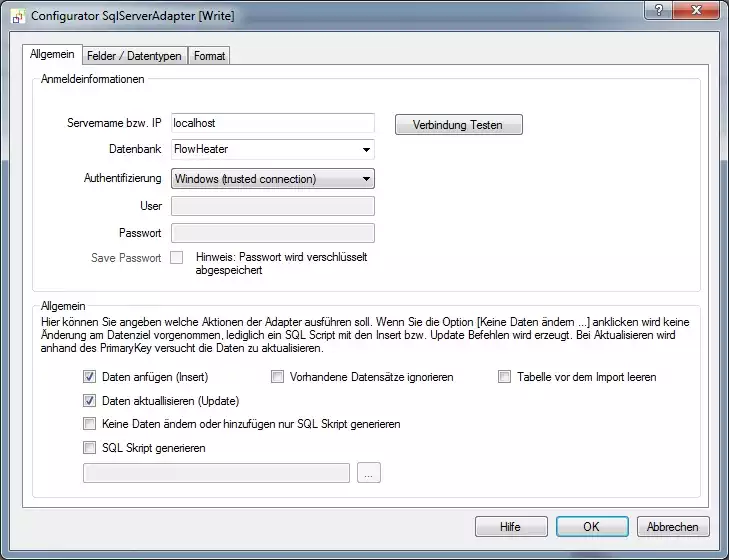Screen dimensions: 729x560
Task: Open the Format tab
Action: point(210,56)
